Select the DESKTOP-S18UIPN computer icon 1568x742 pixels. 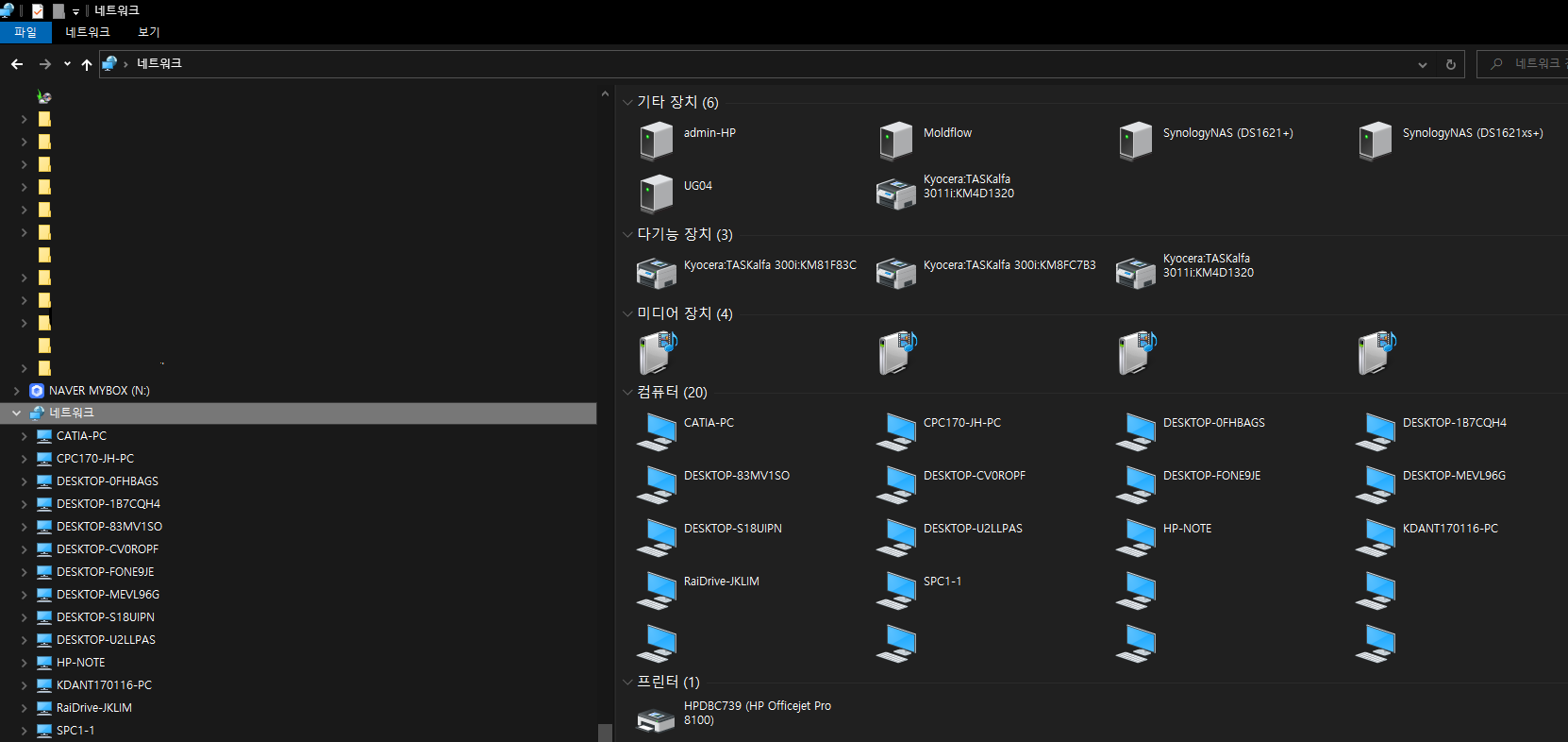pyautogui.click(x=657, y=537)
